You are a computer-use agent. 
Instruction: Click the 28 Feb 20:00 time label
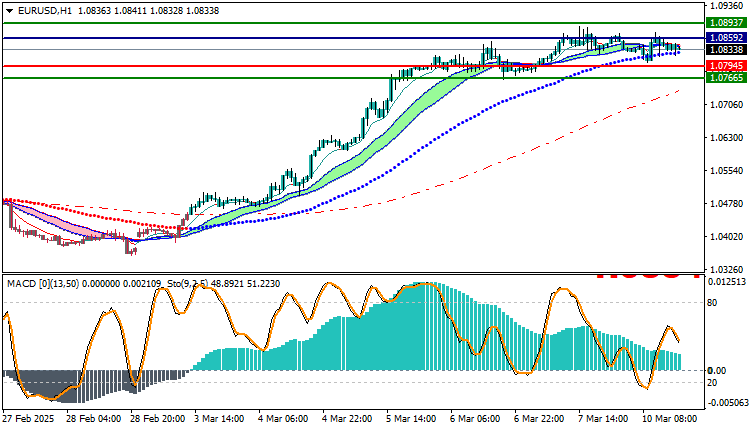[x=157, y=419]
